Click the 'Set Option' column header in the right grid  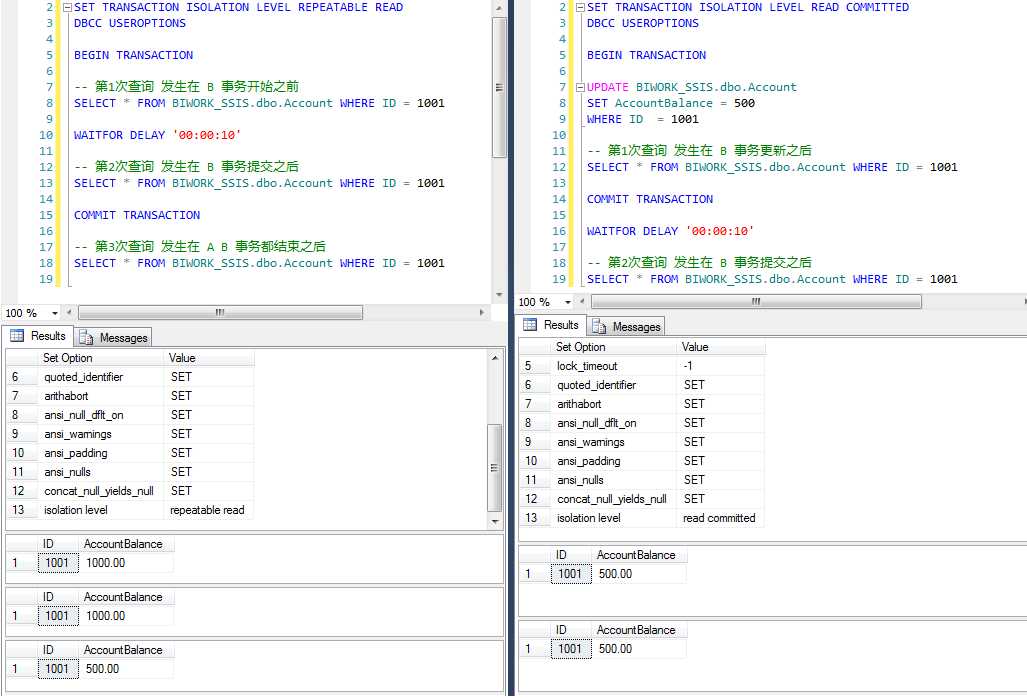point(613,347)
